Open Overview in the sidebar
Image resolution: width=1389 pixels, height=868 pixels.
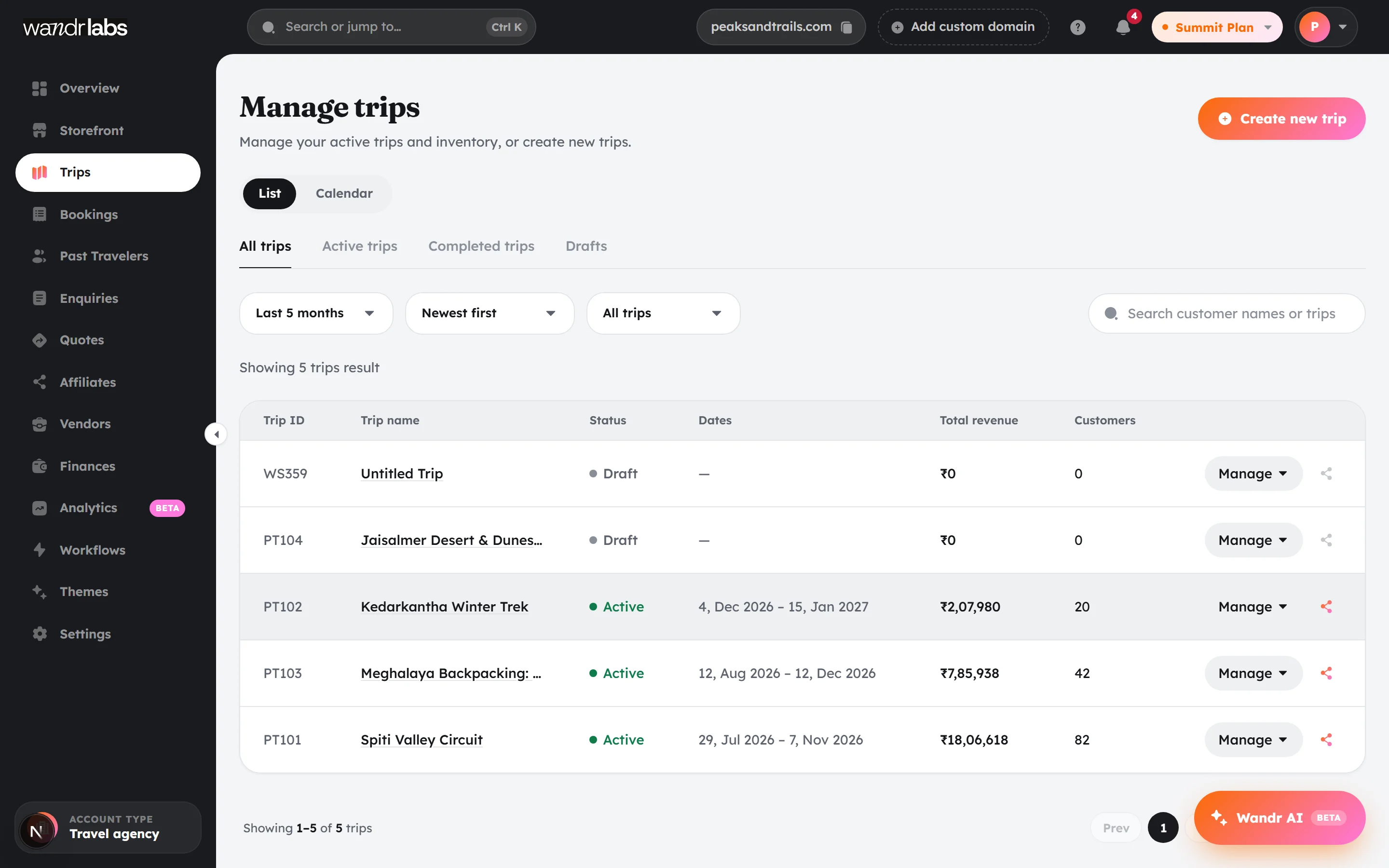coord(108,88)
